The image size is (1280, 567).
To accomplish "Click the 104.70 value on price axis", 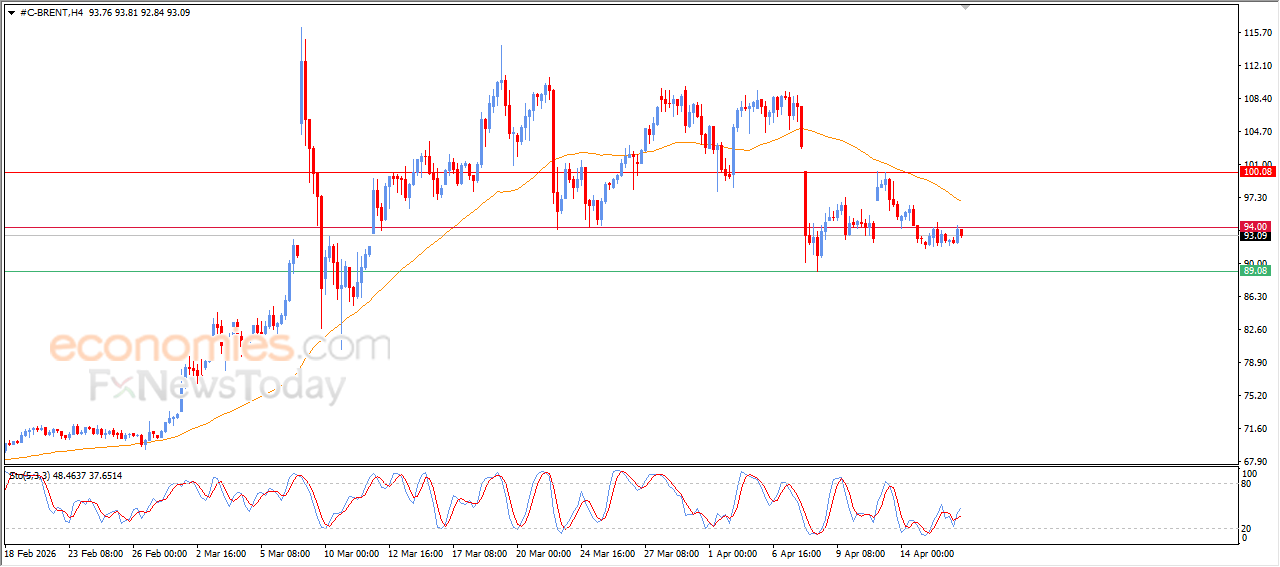I will (1257, 132).
